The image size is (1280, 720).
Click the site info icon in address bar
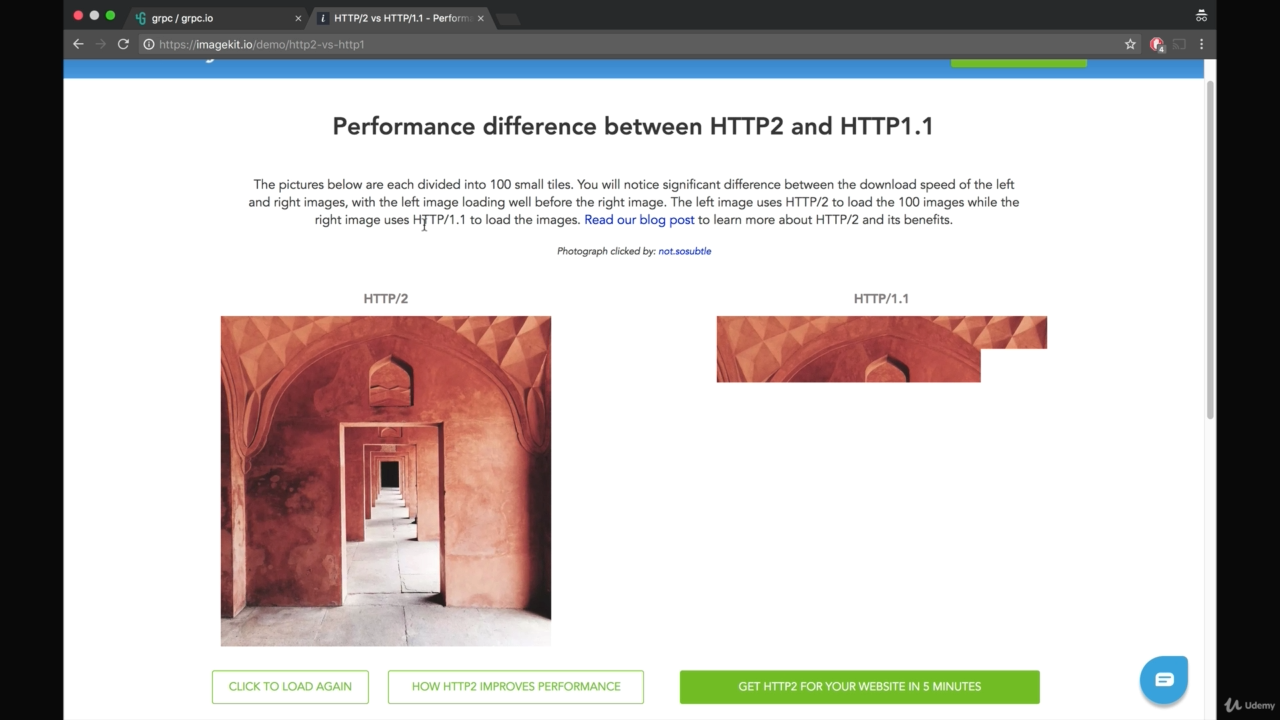(x=148, y=44)
